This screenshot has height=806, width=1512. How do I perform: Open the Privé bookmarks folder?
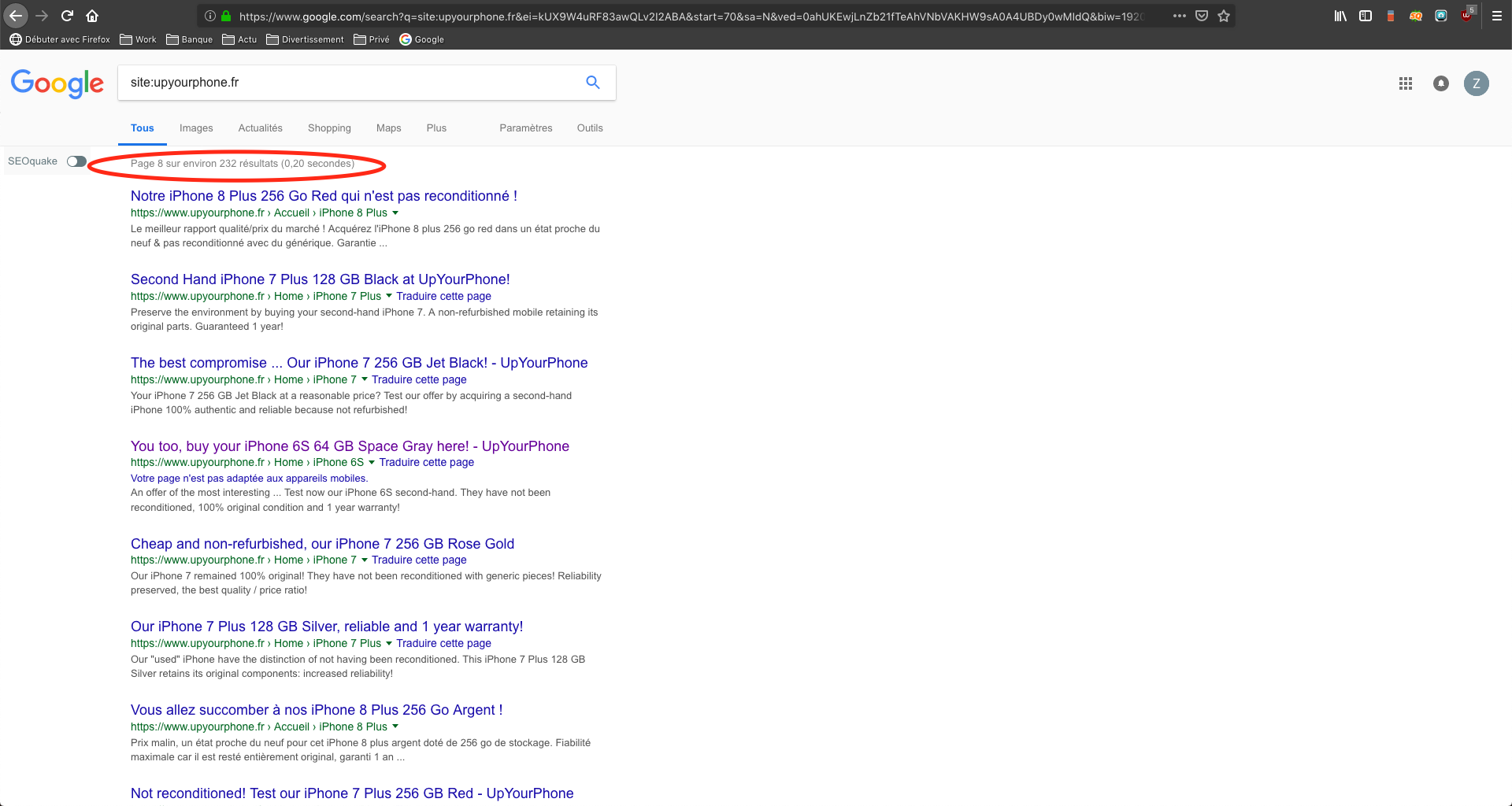pyautogui.click(x=372, y=39)
